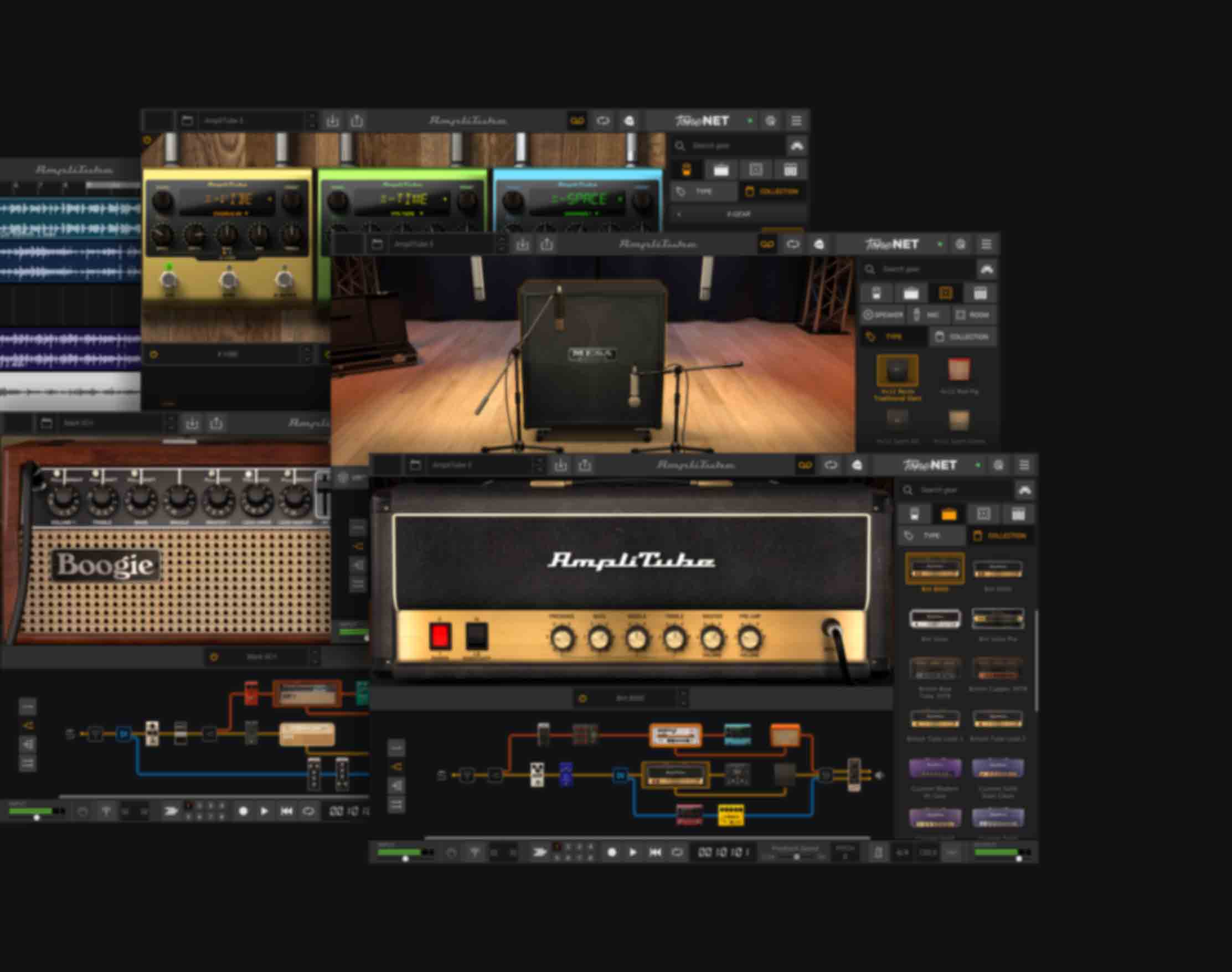Screen dimensions: 1232x972
Task: Open preset folder icon in Boogie amp window
Action: 46,423
